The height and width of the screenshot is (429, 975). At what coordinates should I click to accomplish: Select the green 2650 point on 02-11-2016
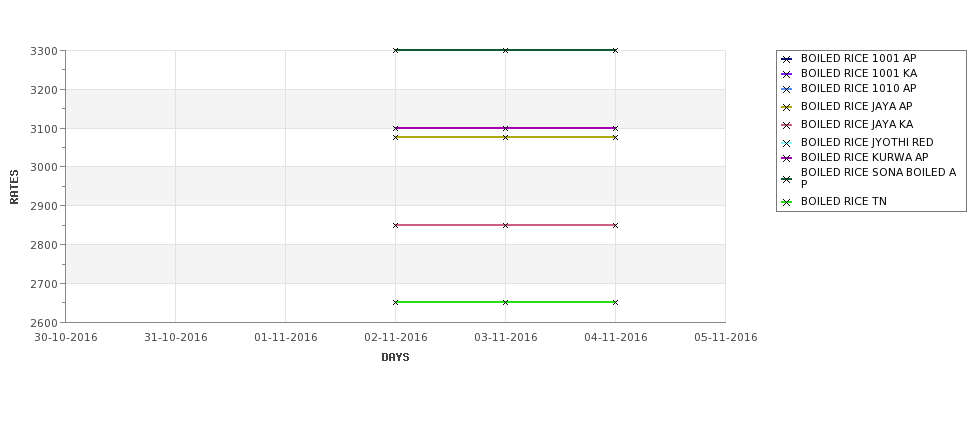395,302
